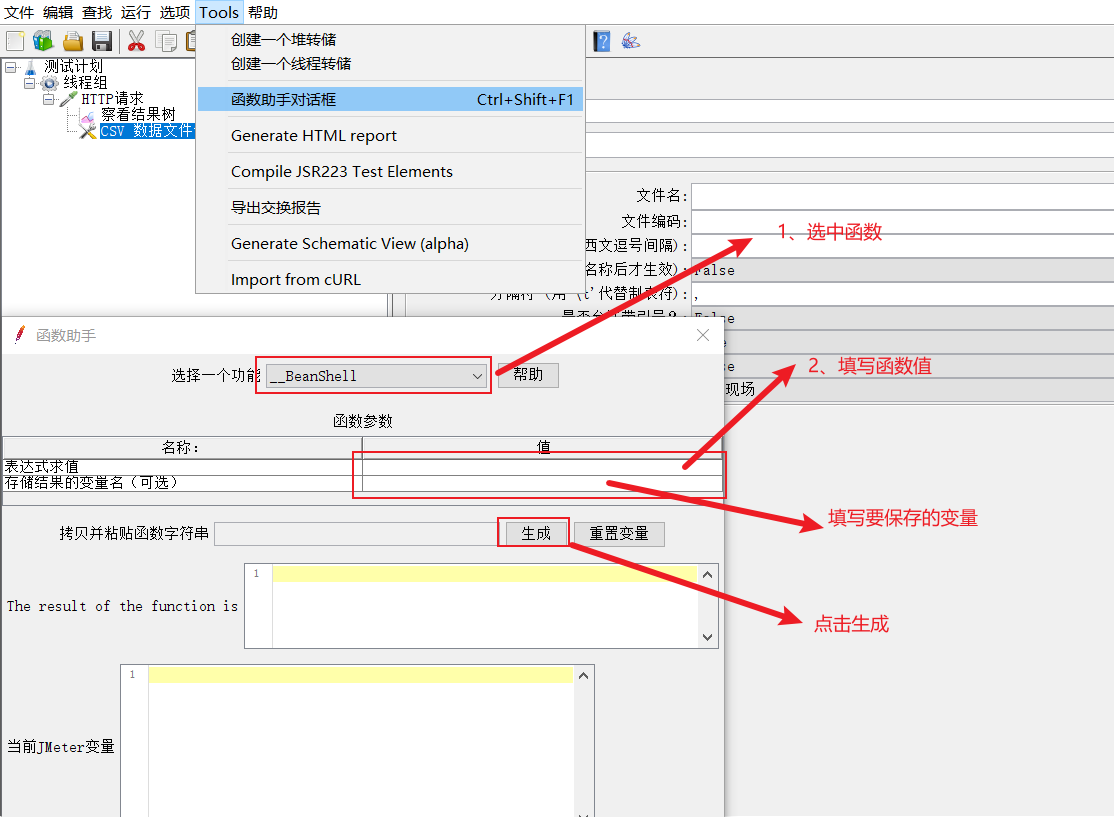Image resolution: width=1114 pixels, height=817 pixels.
Task: Click the 表达式求值 value cell
Action: [540, 467]
